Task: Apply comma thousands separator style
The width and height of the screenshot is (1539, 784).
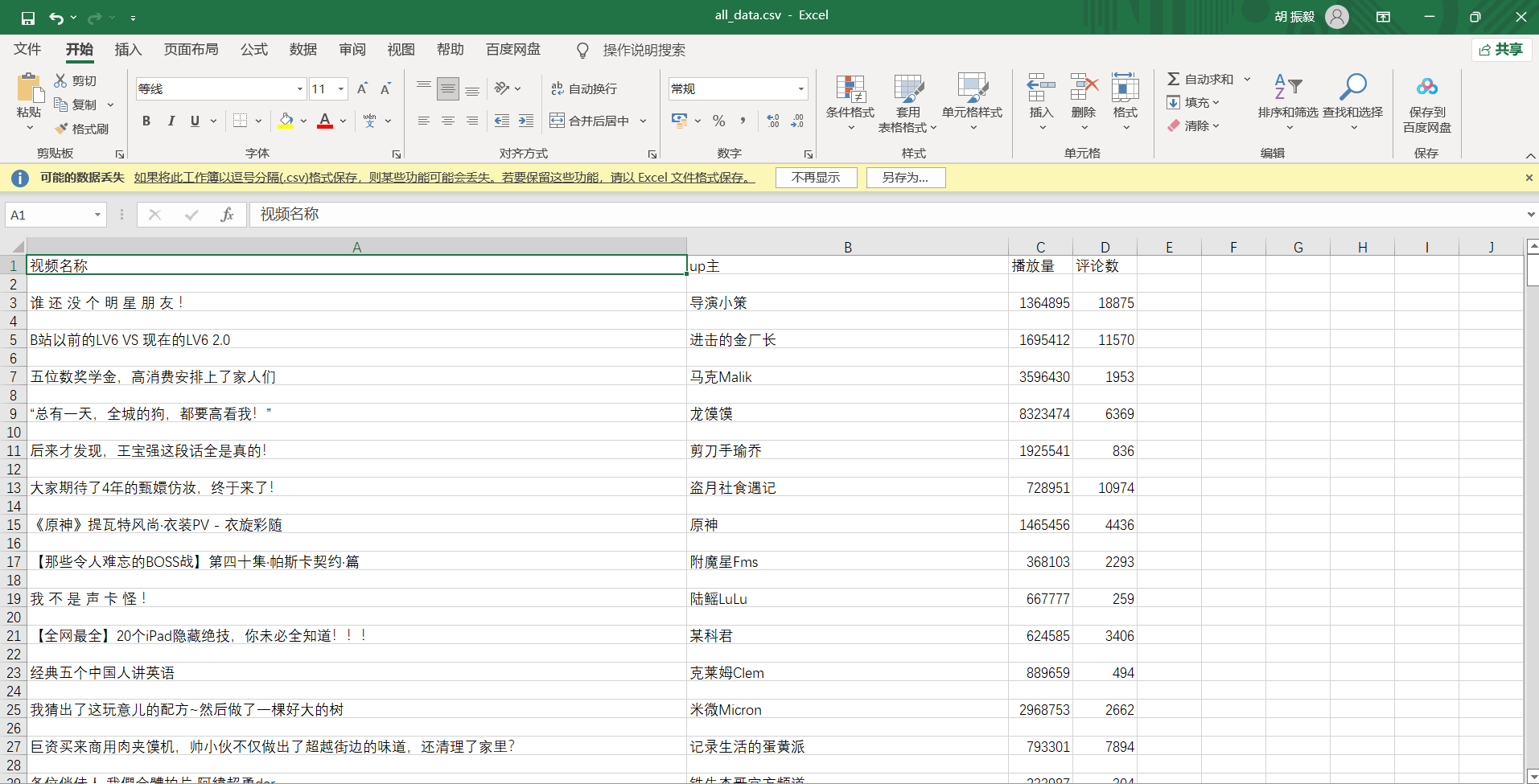Action: [x=743, y=121]
